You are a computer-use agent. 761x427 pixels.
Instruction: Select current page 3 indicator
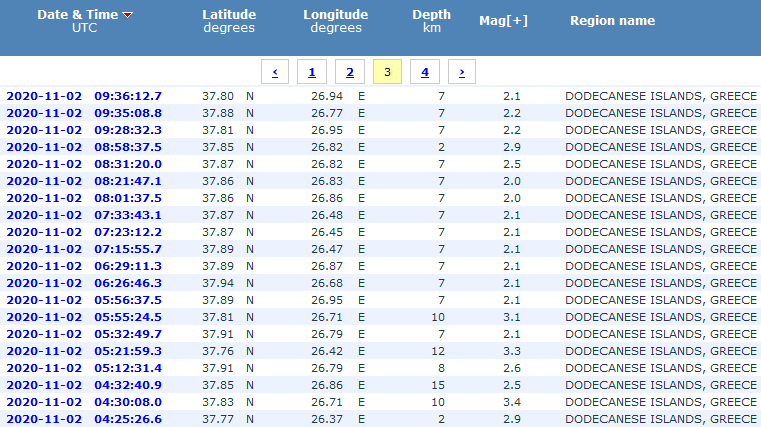(x=387, y=72)
